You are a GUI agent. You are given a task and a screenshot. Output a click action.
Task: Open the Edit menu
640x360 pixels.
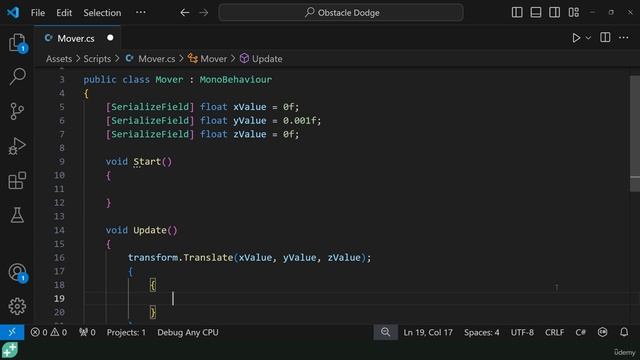pos(64,13)
